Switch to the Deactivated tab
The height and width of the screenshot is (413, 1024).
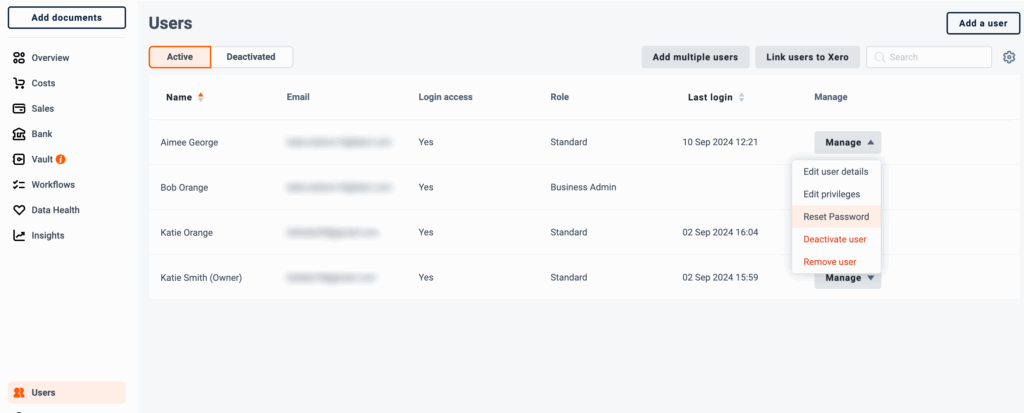(251, 57)
